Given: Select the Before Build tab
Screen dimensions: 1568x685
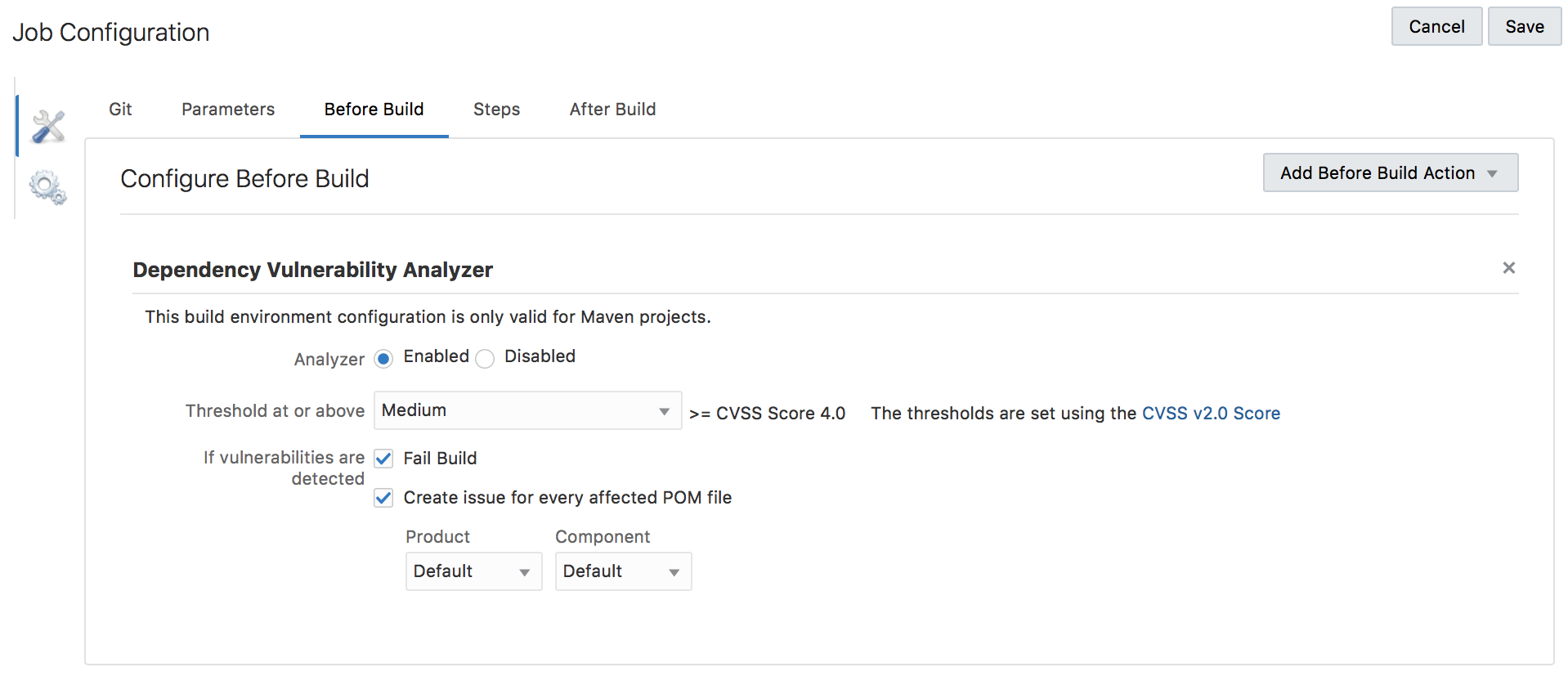Looking at the screenshot, I should tap(374, 110).
